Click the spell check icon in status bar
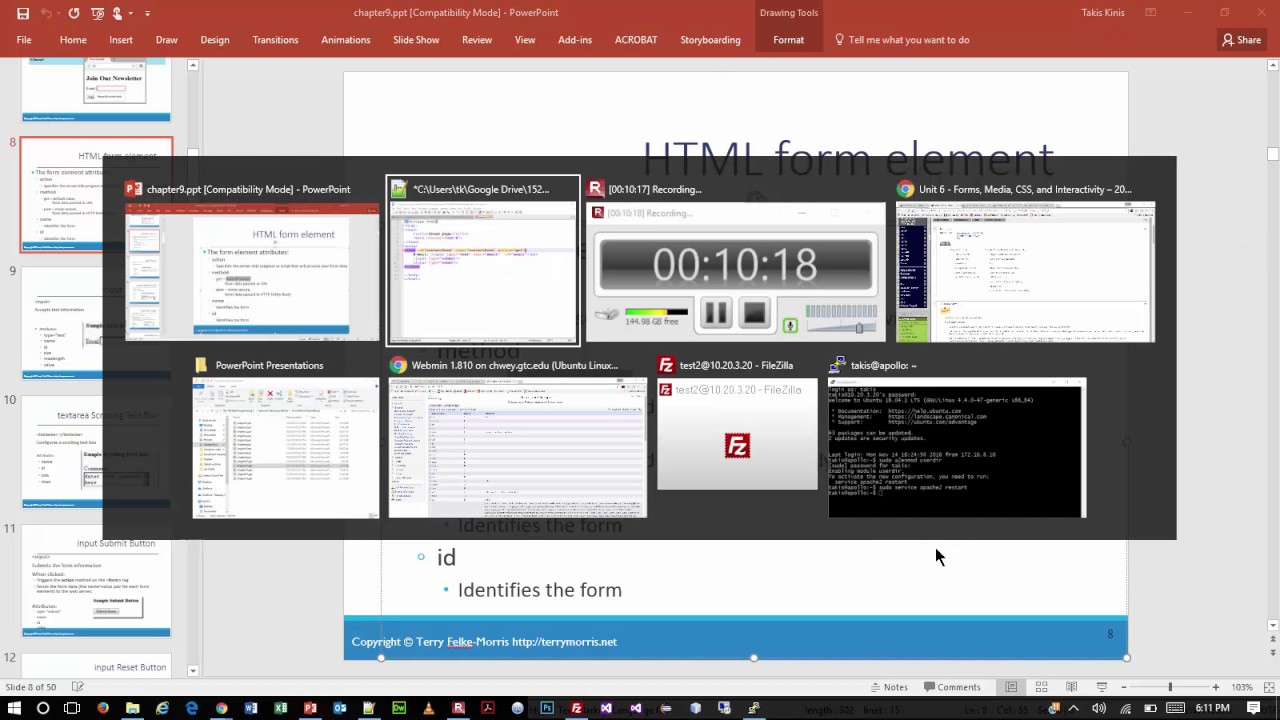 [77, 687]
